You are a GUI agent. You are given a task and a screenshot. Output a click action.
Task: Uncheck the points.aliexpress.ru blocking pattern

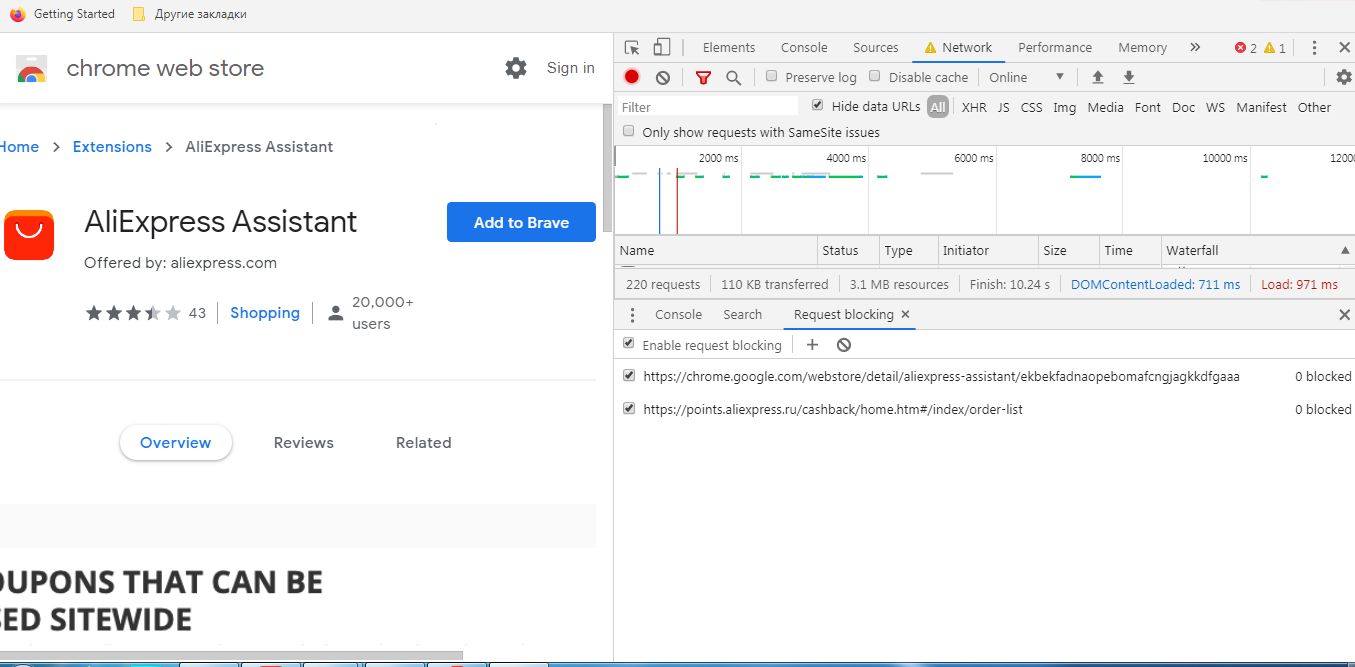click(628, 408)
